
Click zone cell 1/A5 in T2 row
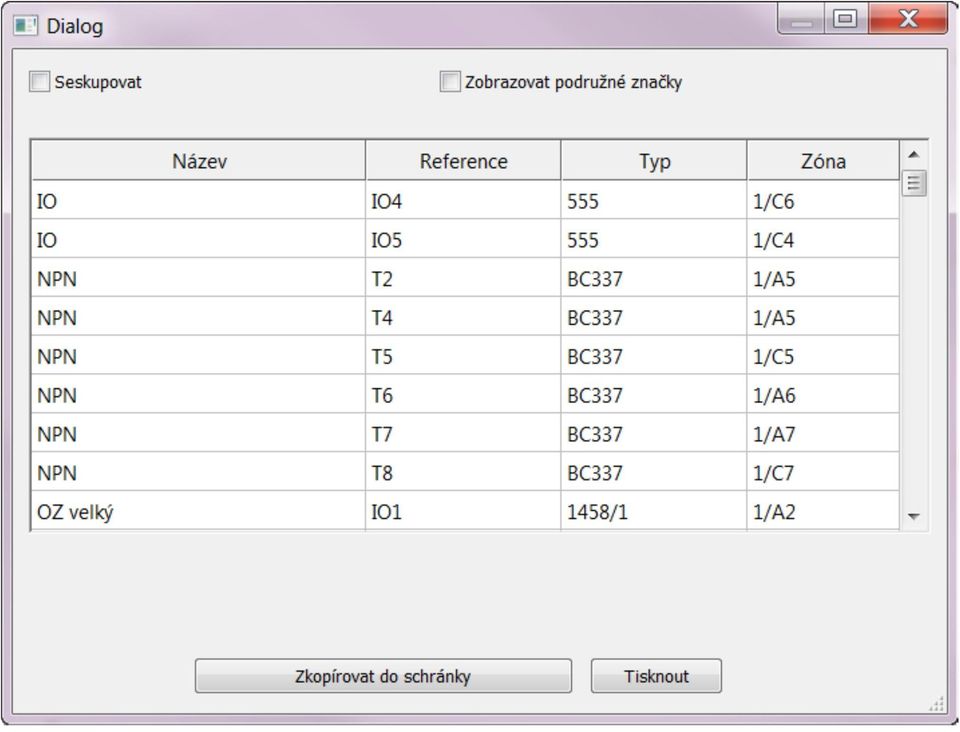pos(823,278)
